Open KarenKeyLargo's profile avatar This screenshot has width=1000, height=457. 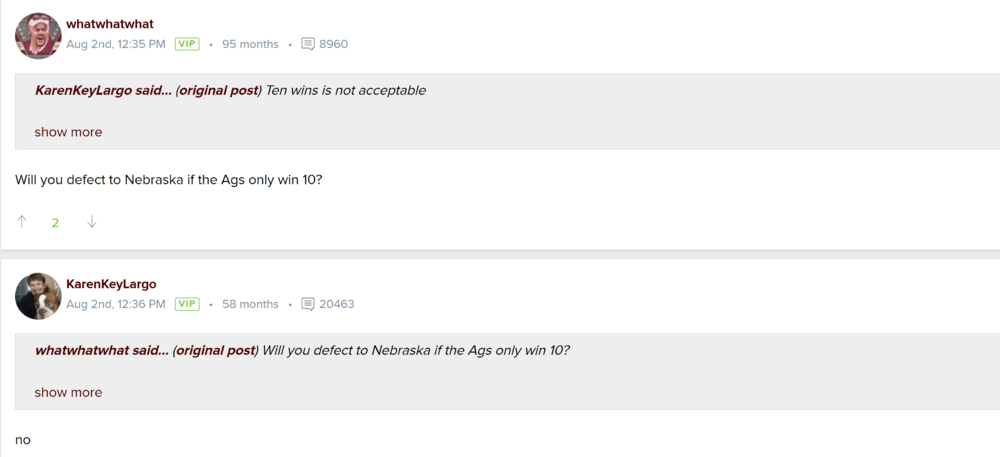[38, 296]
